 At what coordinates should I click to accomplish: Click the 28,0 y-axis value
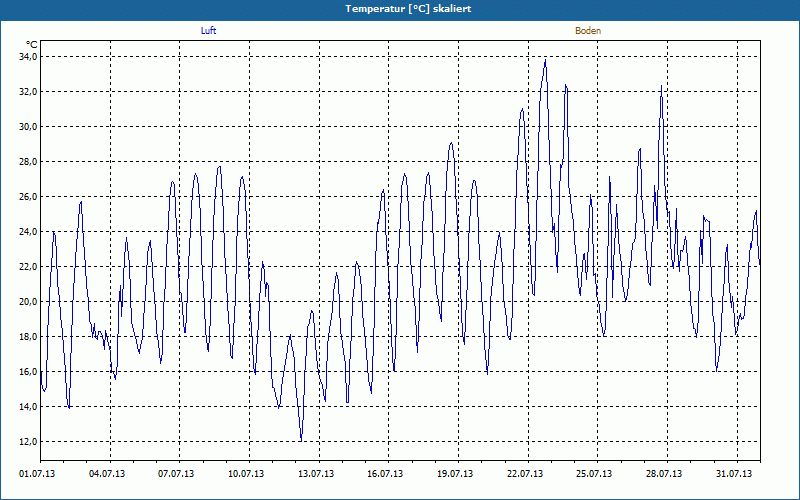pos(29,162)
